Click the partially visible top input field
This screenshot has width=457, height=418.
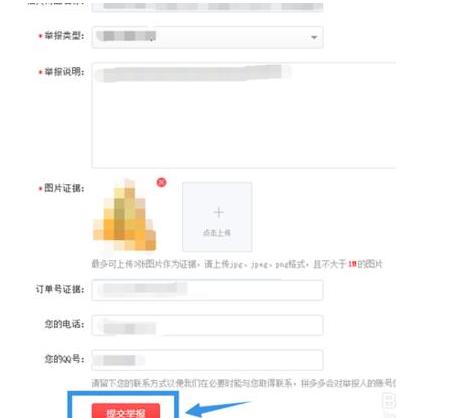click(x=207, y=6)
